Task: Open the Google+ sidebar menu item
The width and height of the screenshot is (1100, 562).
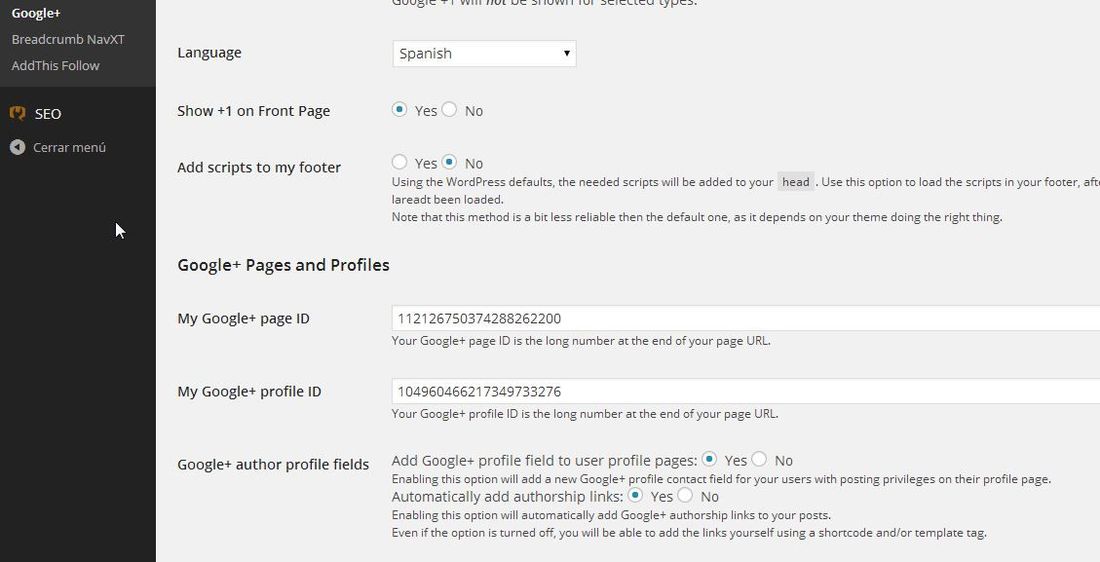Action: [36, 13]
